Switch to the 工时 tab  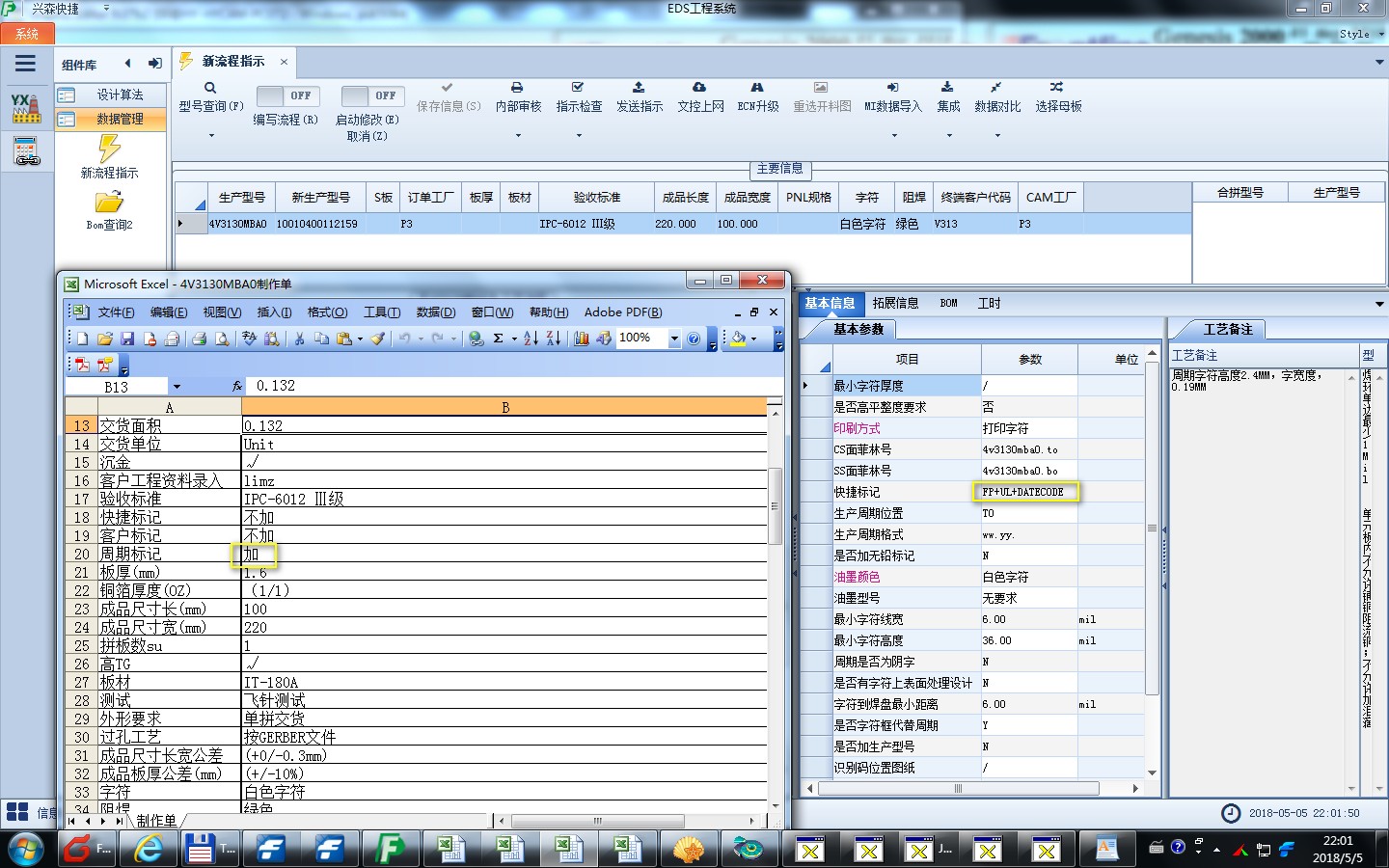pyautogui.click(x=989, y=304)
